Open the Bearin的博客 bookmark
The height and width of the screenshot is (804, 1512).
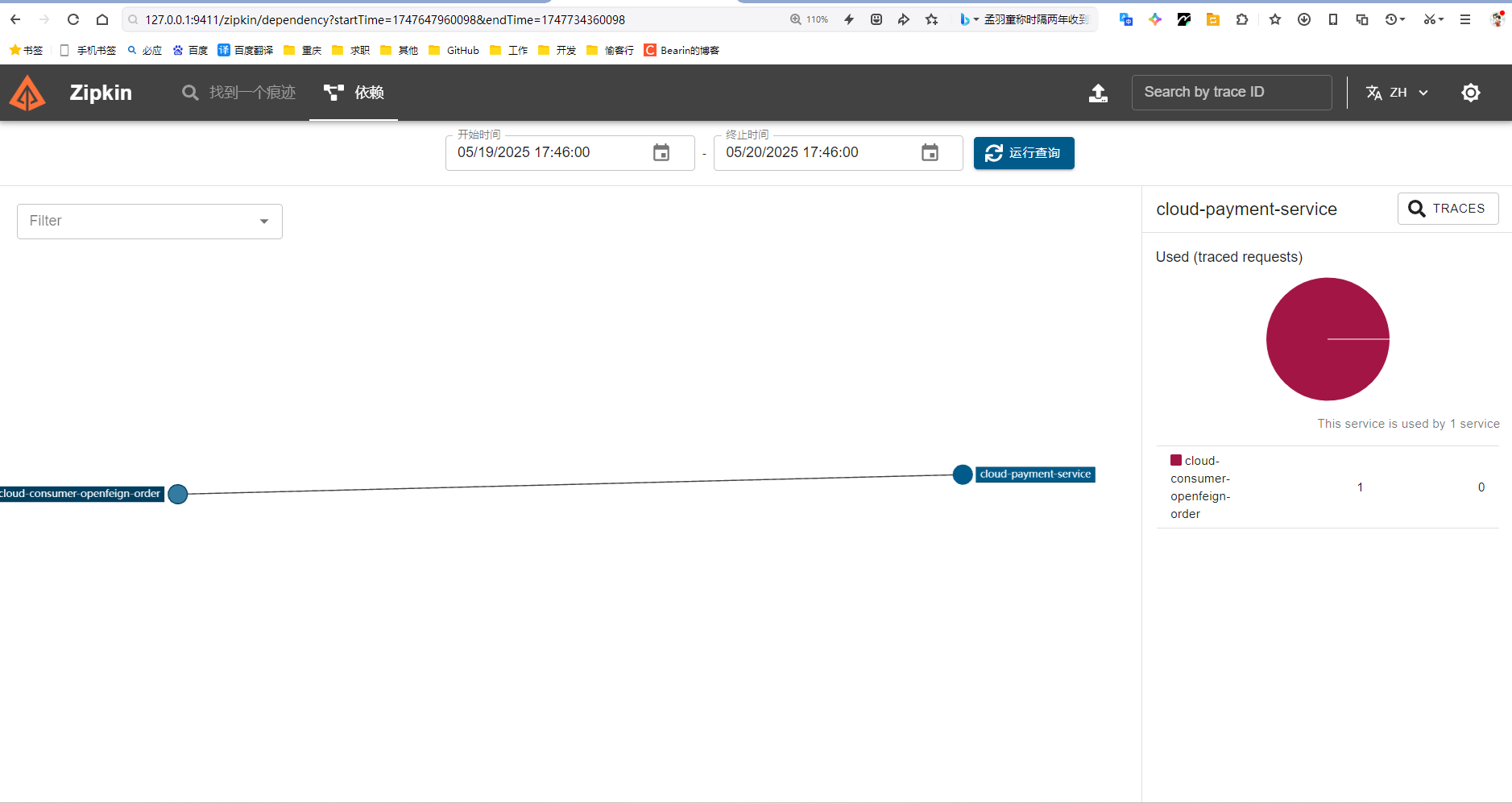[681, 50]
